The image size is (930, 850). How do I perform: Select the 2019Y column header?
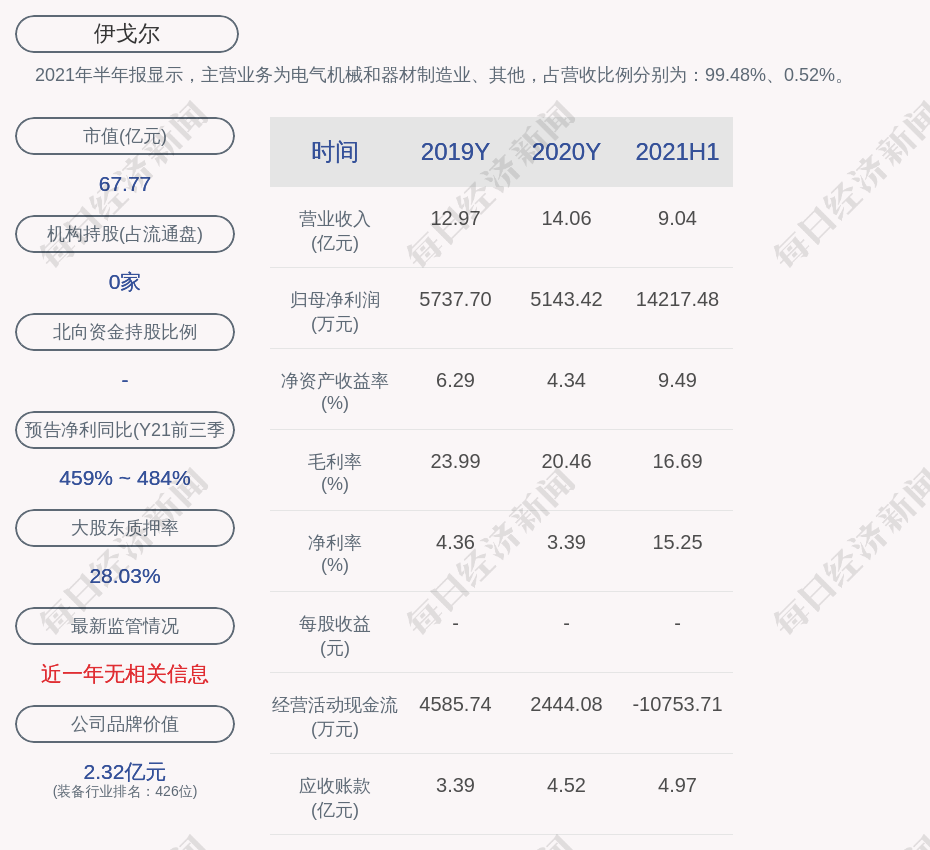(x=455, y=152)
